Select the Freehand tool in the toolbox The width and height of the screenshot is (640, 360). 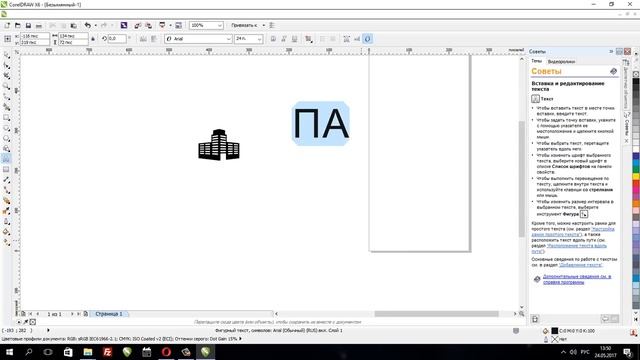7,97
